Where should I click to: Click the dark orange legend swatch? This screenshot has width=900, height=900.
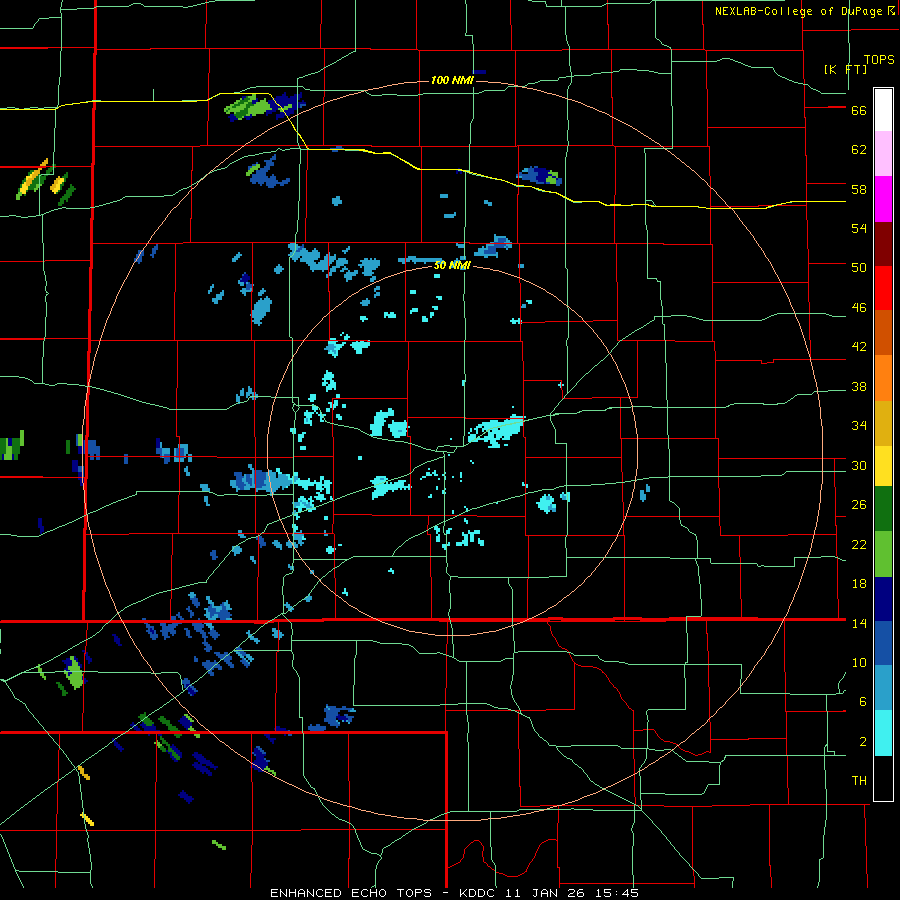(x=883, y=333)
